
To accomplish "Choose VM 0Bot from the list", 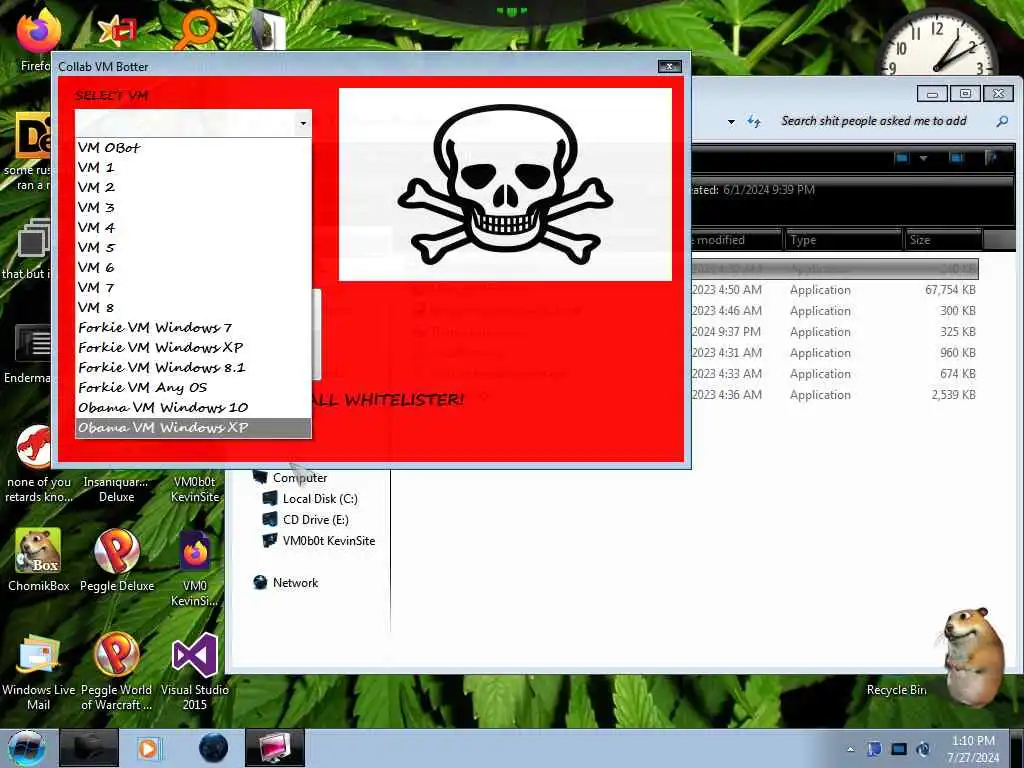I will [193, 148].
